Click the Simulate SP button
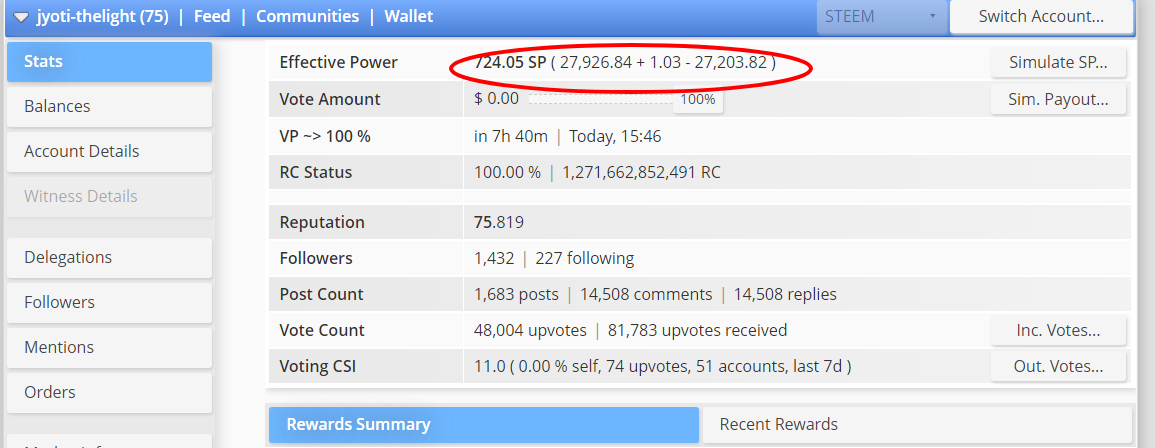1155x448 pixels. click(x=1058, y=63)
